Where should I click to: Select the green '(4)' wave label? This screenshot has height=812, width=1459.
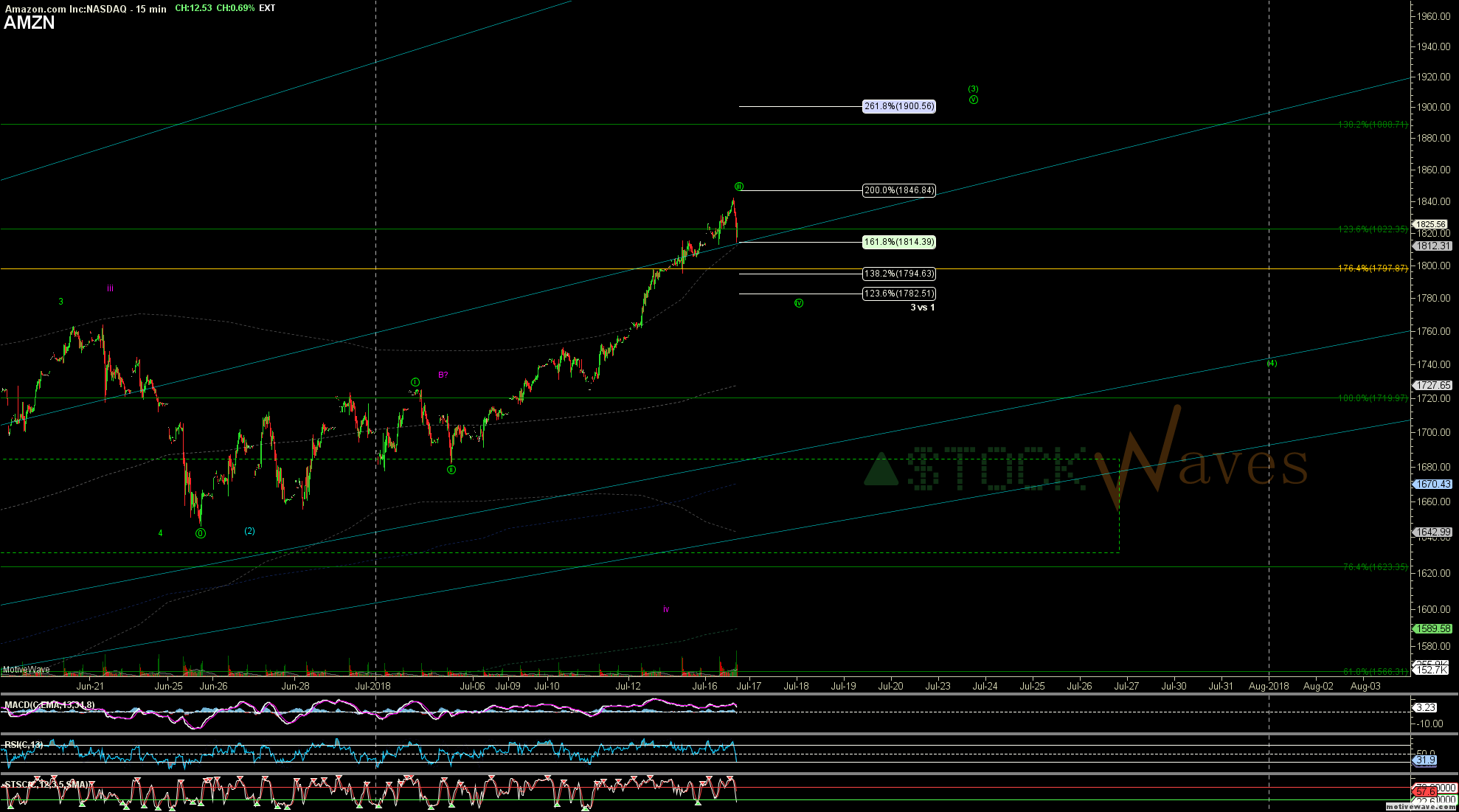[x=1272, y=363]
